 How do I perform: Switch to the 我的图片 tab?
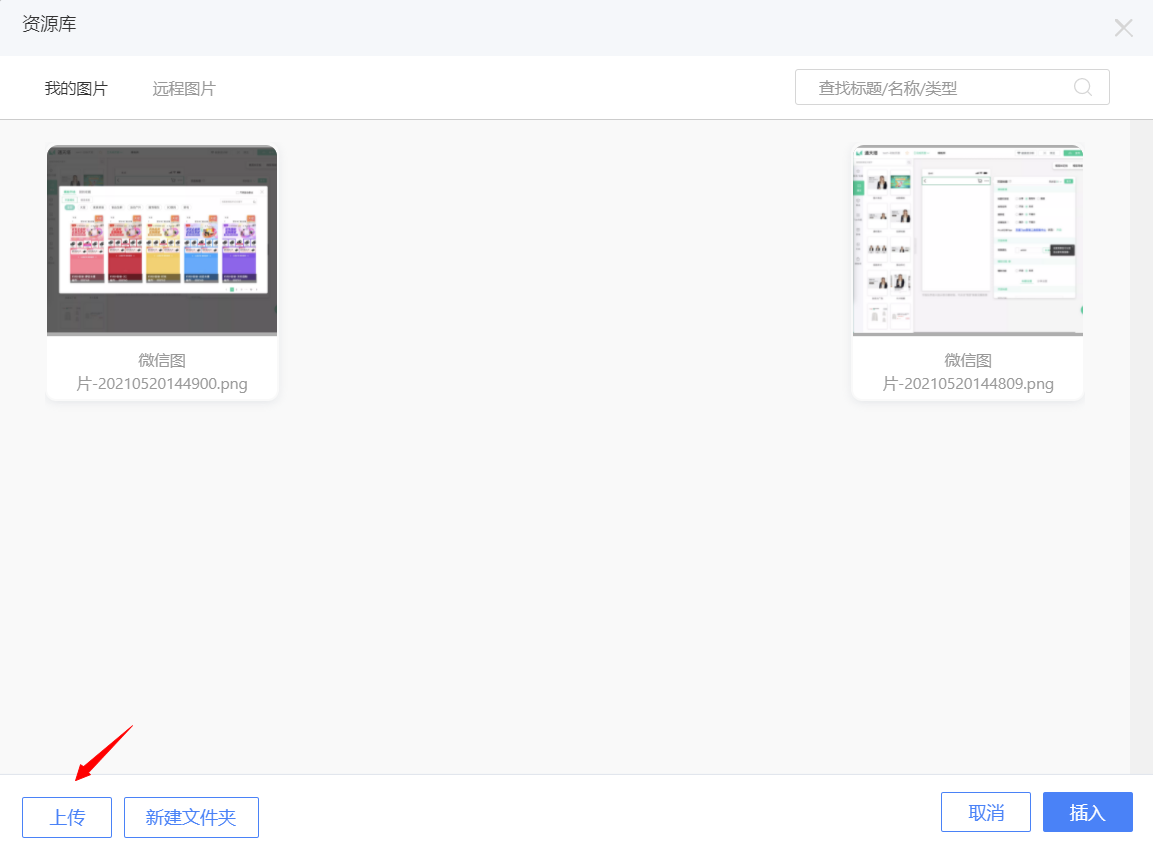(x=76, y=88)
